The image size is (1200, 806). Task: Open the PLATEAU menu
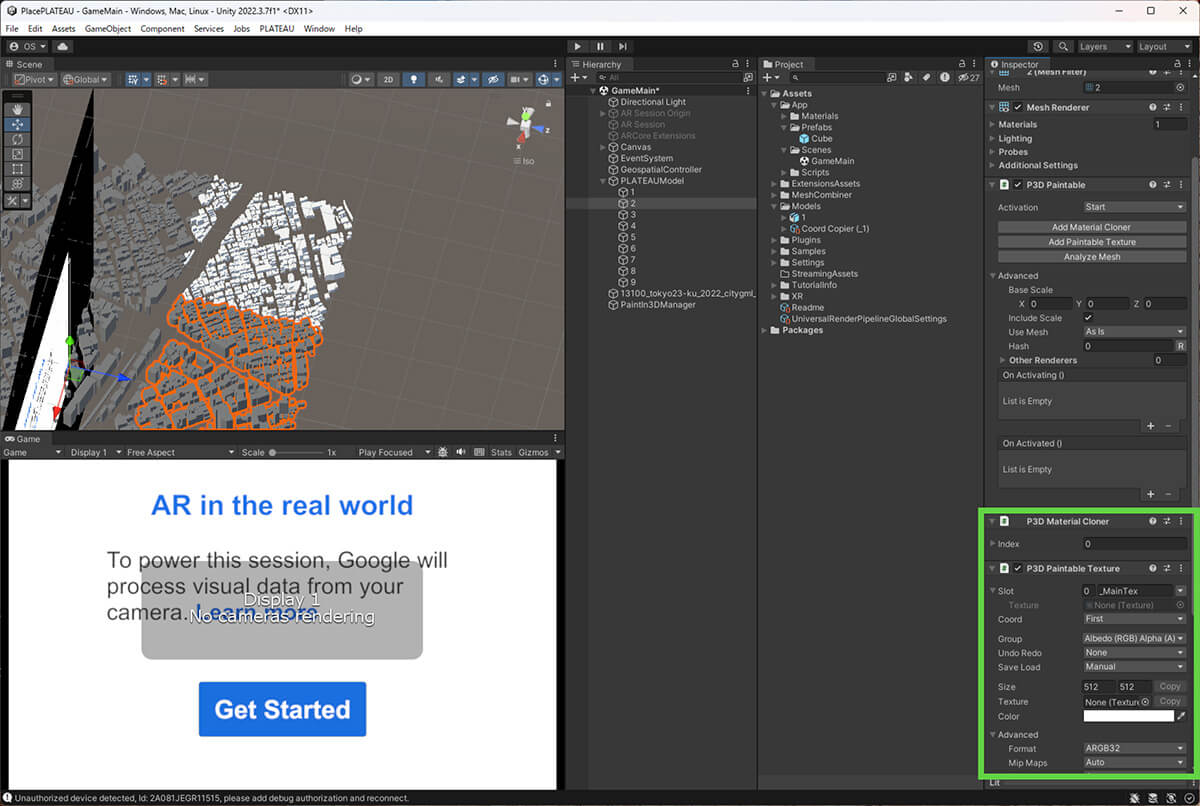click(277, 29)
